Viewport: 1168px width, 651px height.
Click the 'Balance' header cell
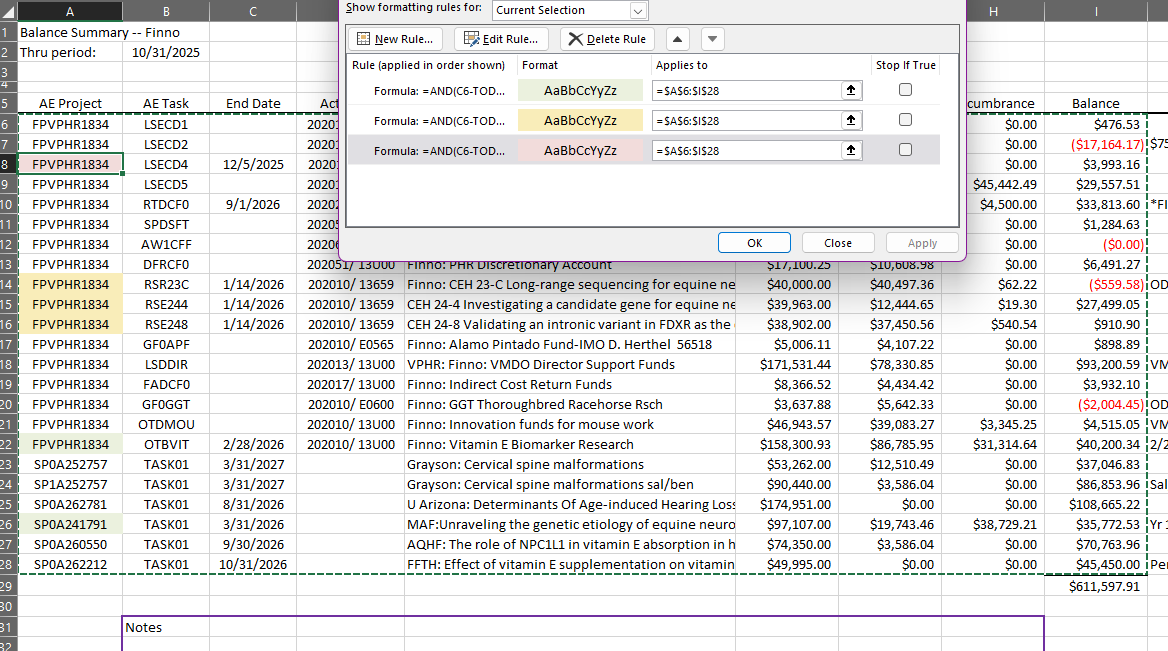(1096, 104)
